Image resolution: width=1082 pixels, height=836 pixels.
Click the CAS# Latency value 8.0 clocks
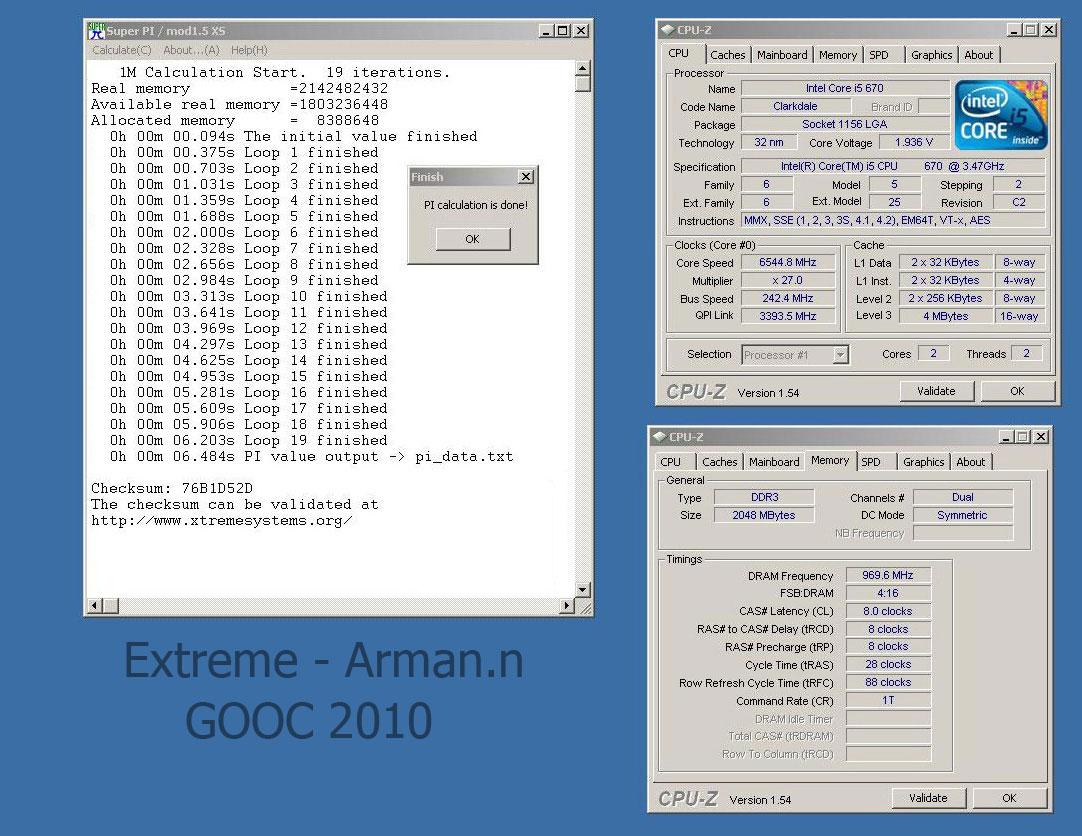click(888, 610)
